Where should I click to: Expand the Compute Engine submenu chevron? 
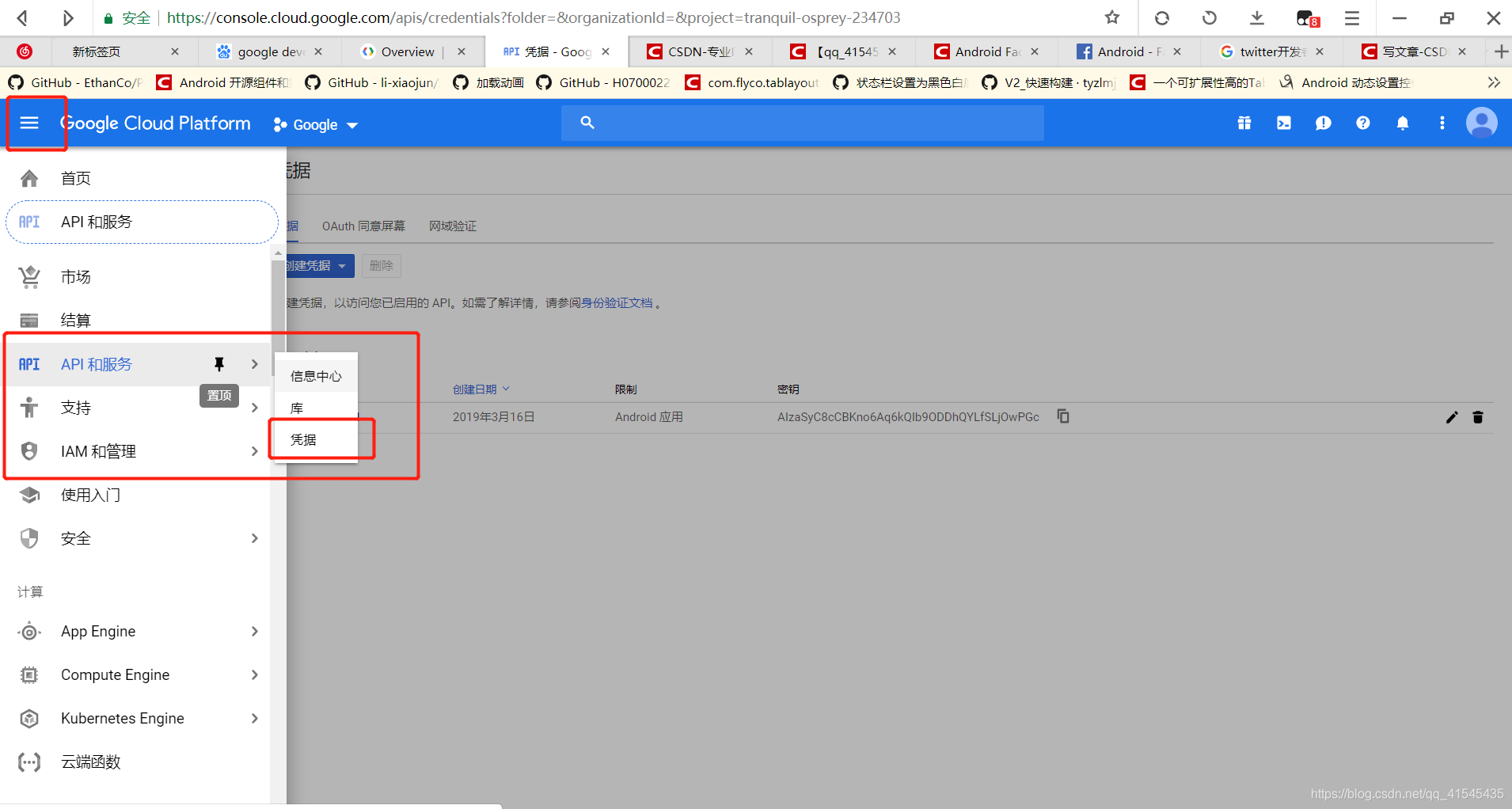(x=254, y=674)
